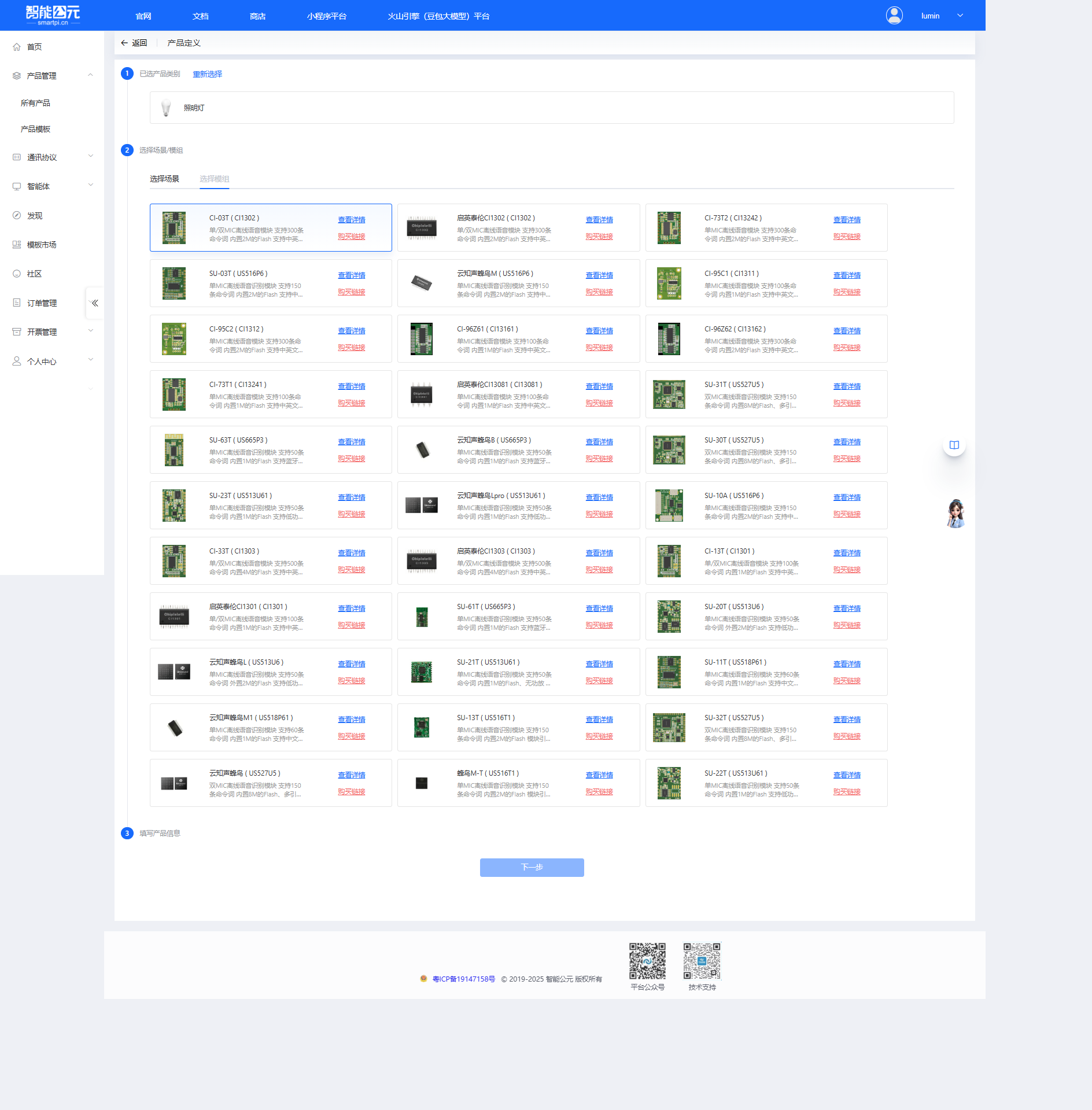Collapse the 产品管理 sidebar section
The width and height of the screenshot is (1092, 1110).
click(x=90, y=75)
